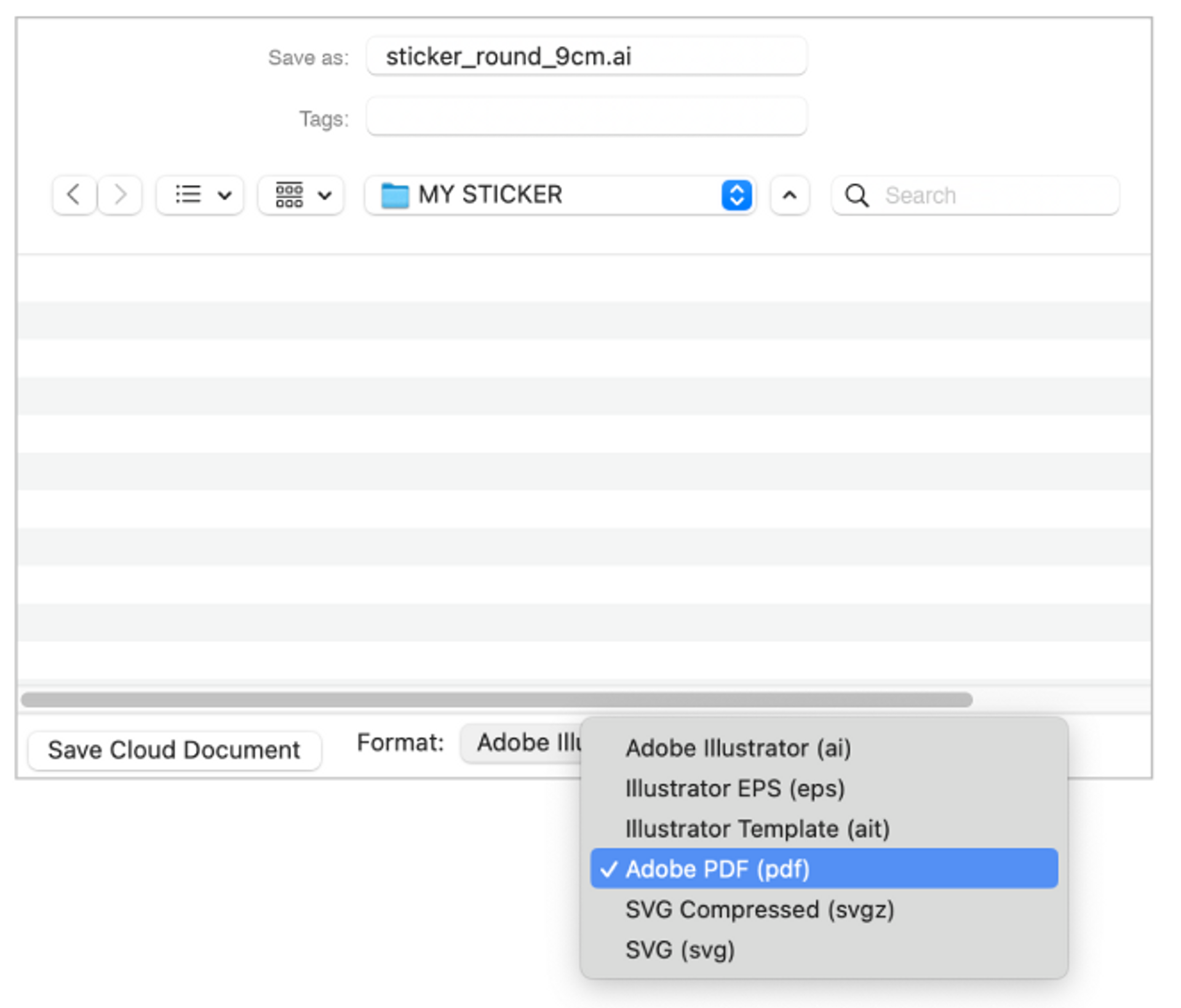
Task: Pick Illustrator Template (ait) option
Action: point(757,829)
